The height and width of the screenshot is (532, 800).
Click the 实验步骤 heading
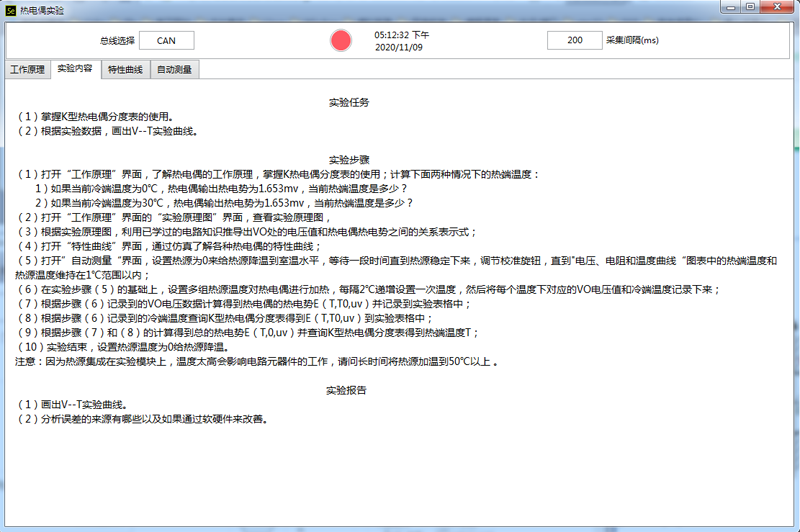pos(350,159)
